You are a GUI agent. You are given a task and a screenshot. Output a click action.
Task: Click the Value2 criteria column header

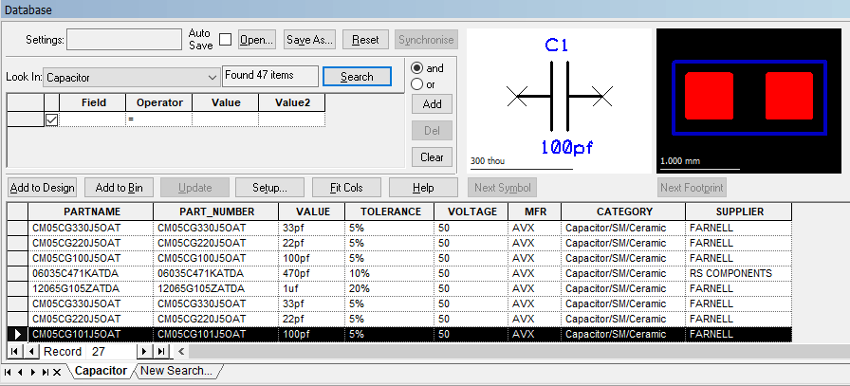[x=292, y=102]
